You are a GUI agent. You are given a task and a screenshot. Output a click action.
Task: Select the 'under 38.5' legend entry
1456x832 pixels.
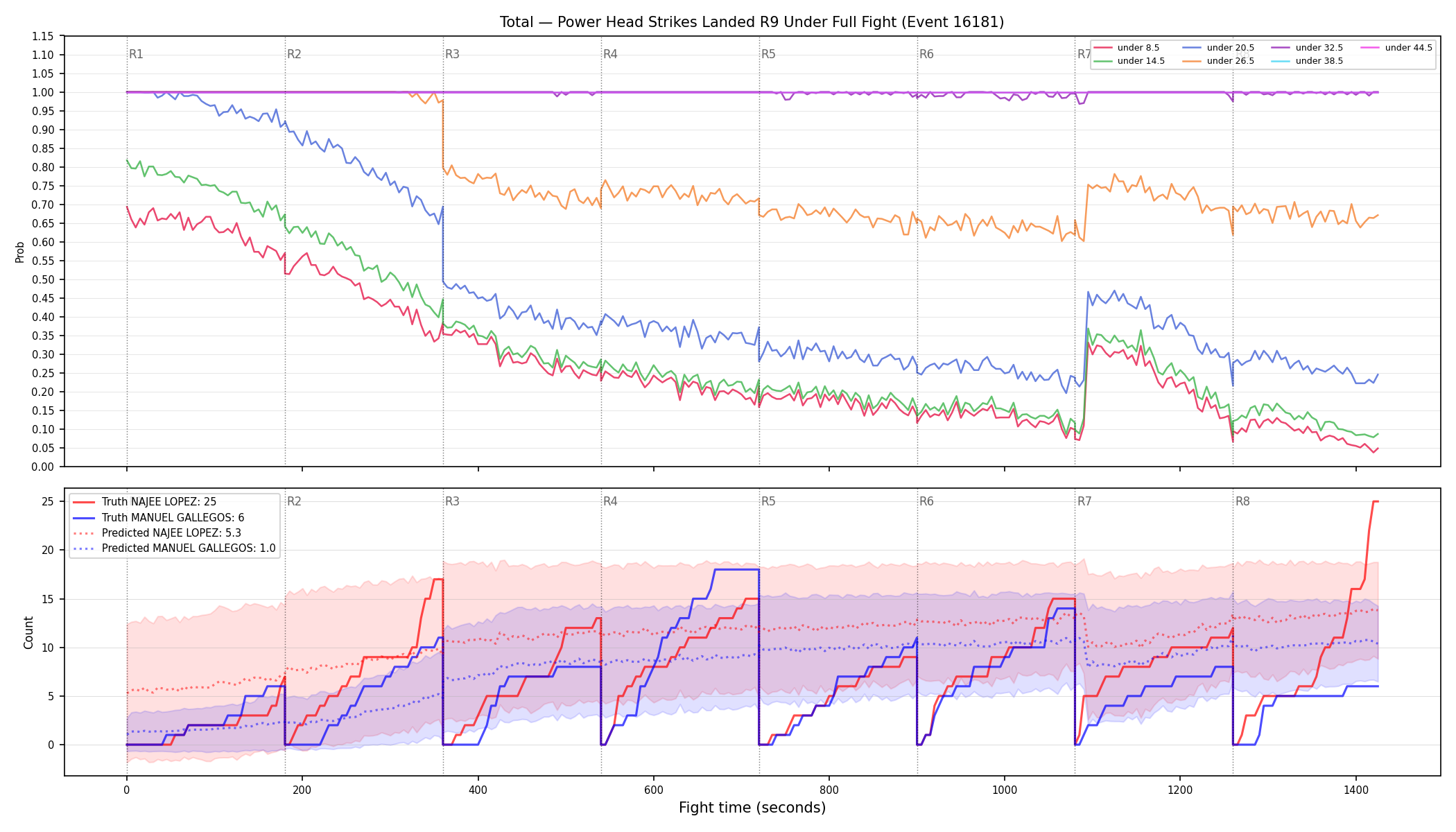[x=1307, y=61]
